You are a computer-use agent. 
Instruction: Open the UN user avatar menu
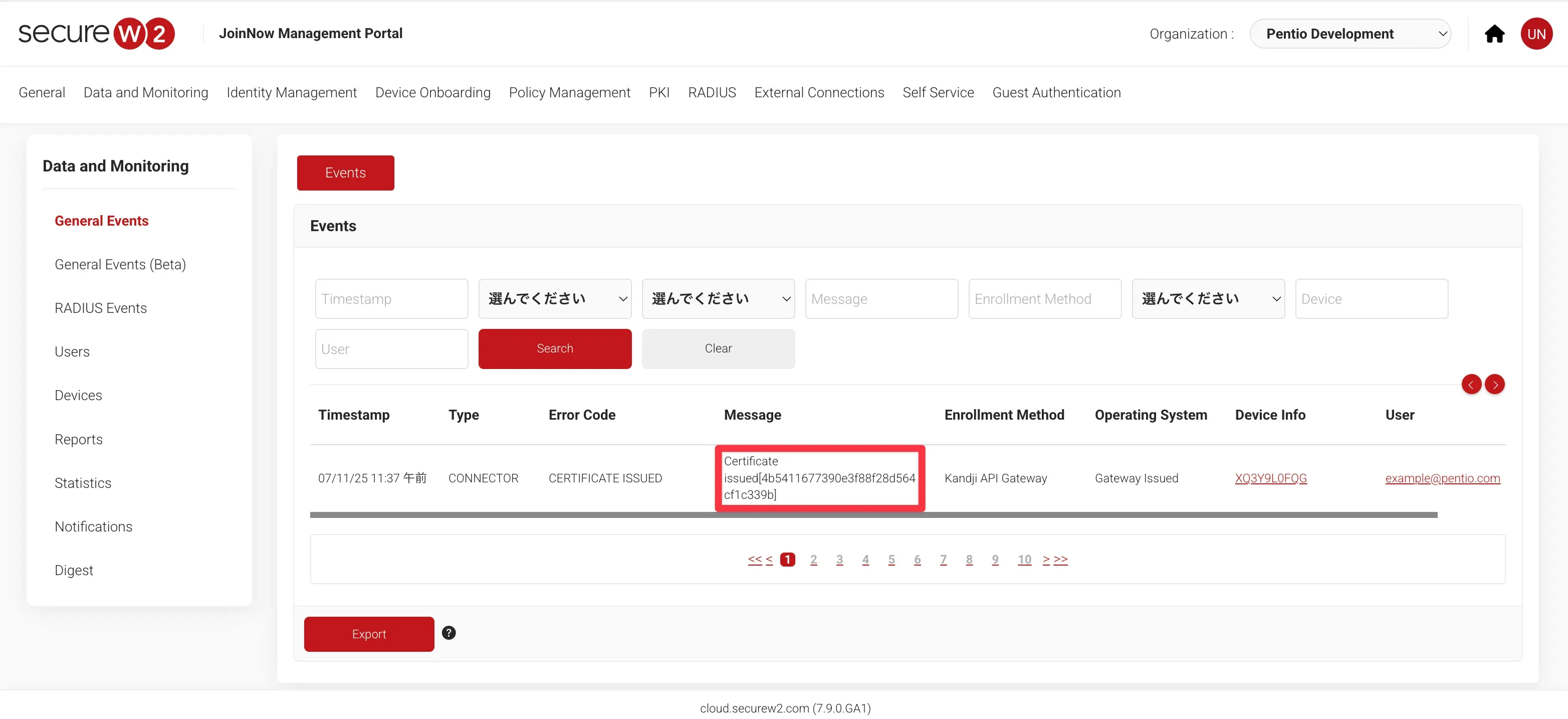[x=1536, y=34]
